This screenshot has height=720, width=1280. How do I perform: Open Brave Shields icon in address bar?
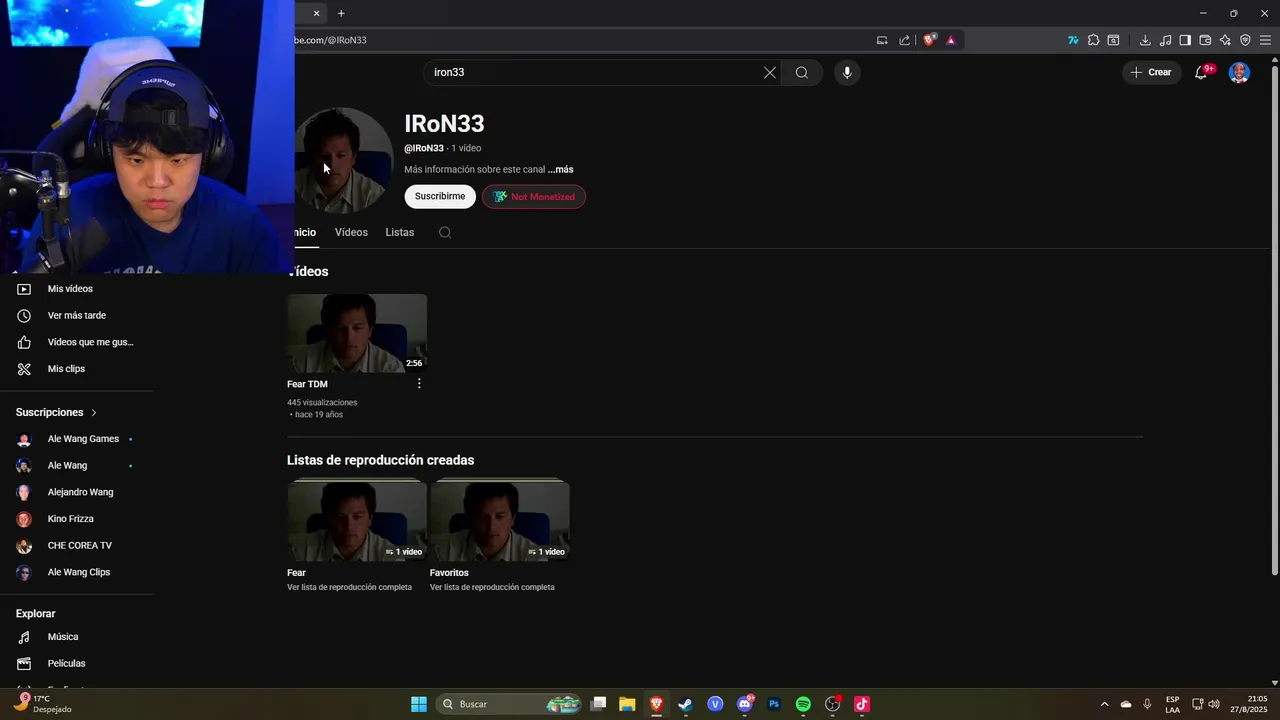[x=930, y=40]
